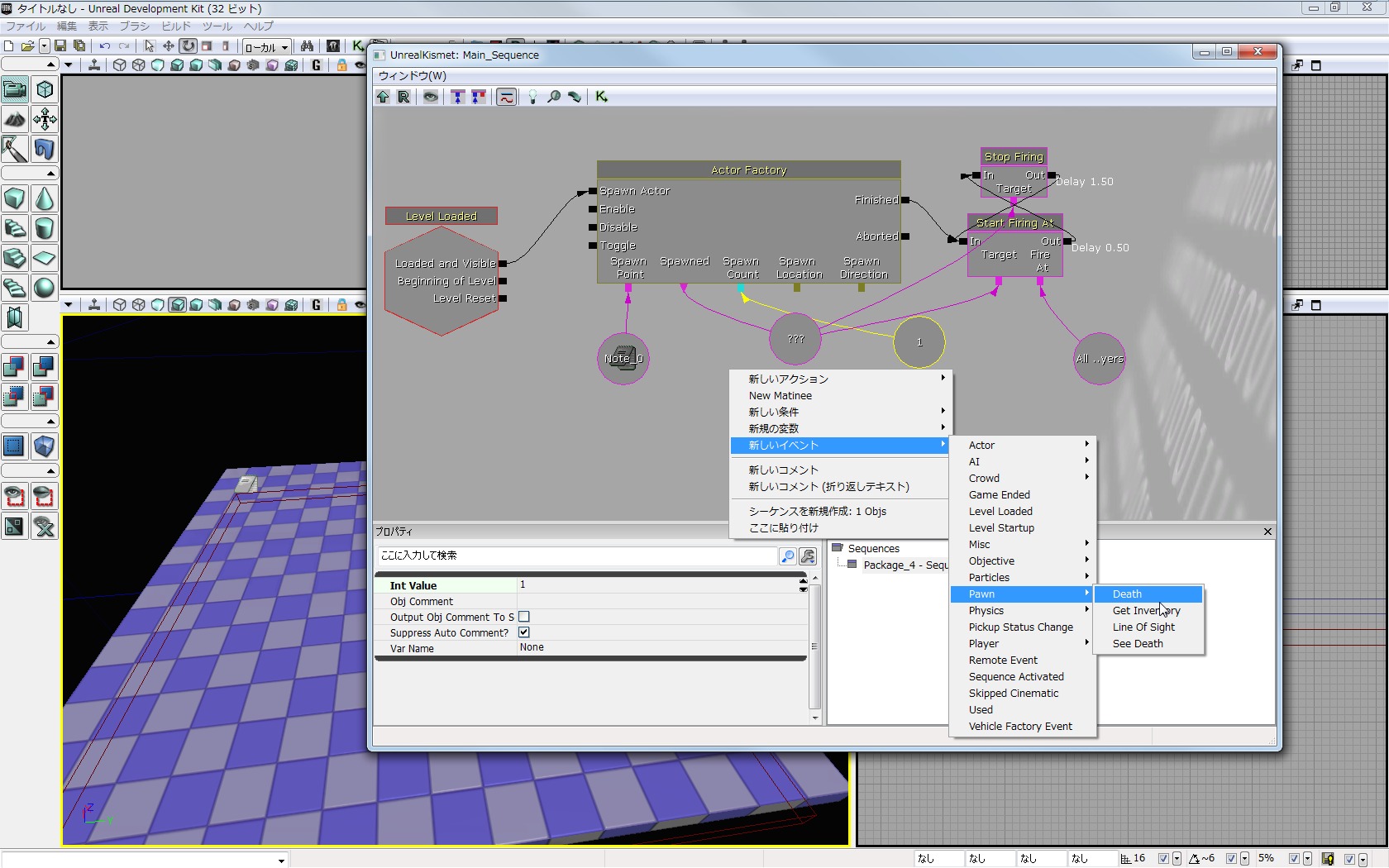Select the Camera mode icon in left toolbox
The image size is (1389, 868).
click(15, 89)
